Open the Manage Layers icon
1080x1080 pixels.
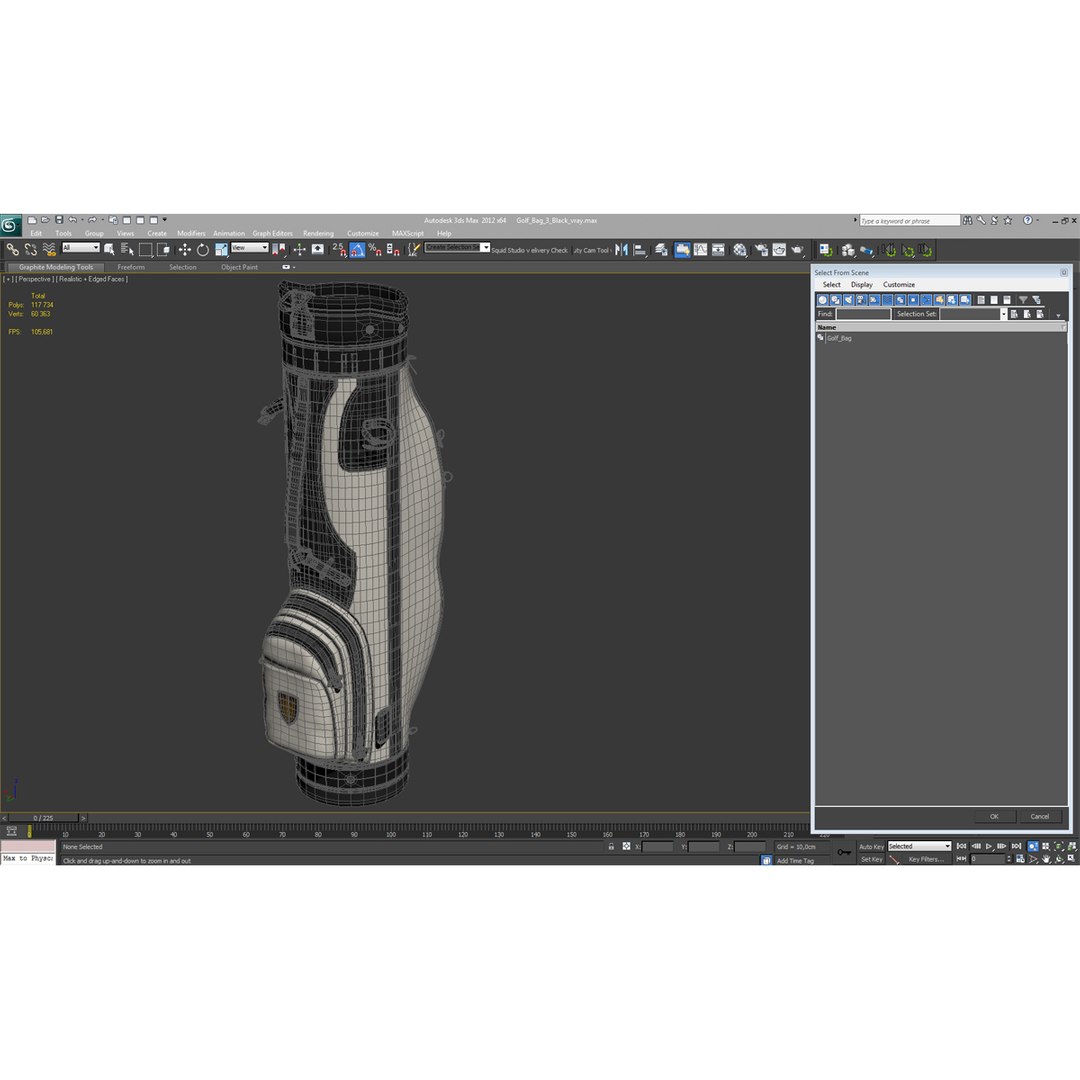tap(661, 250)
